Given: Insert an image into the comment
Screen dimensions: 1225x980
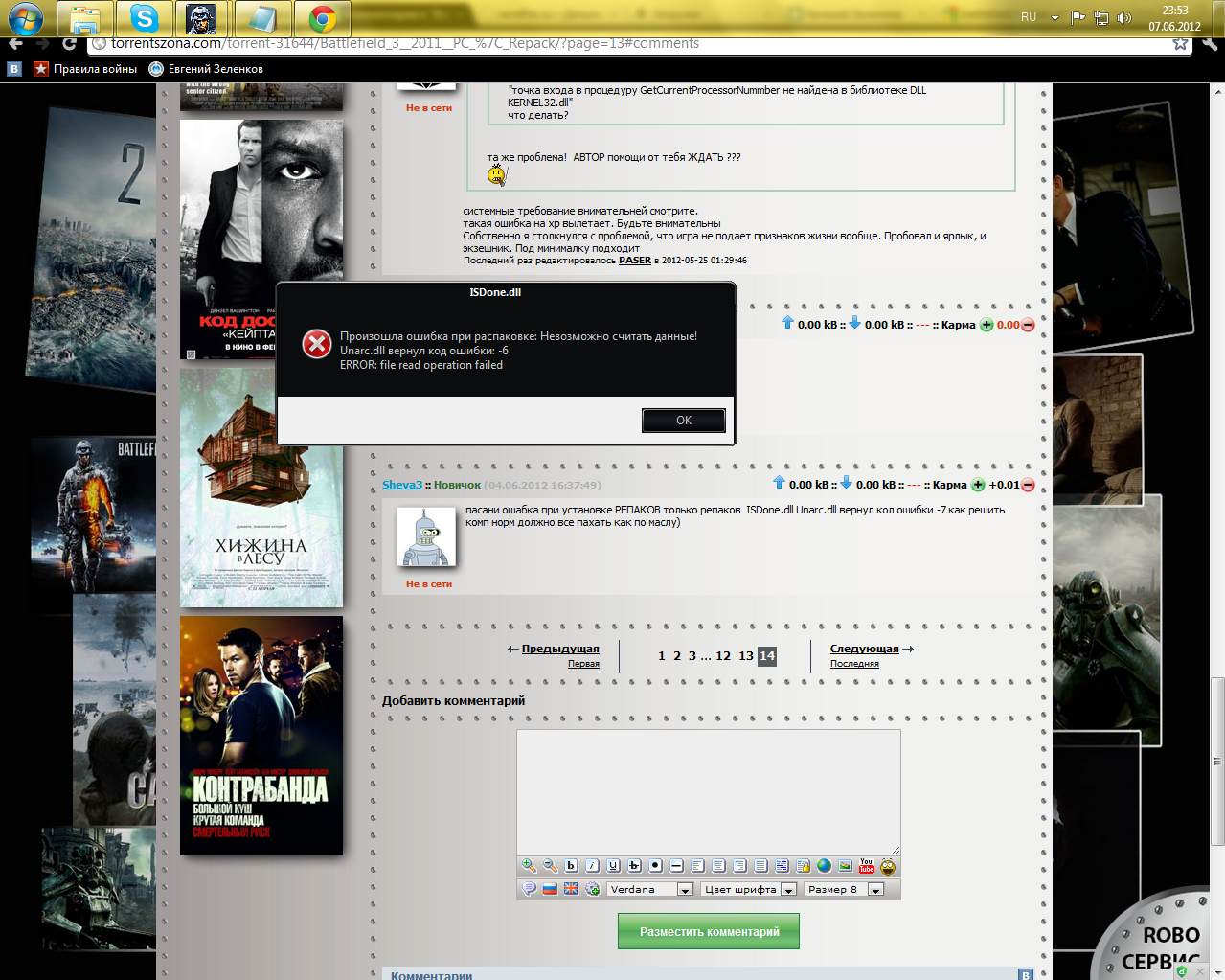Looking at the screenshot, I should click(x=845, y=866).
